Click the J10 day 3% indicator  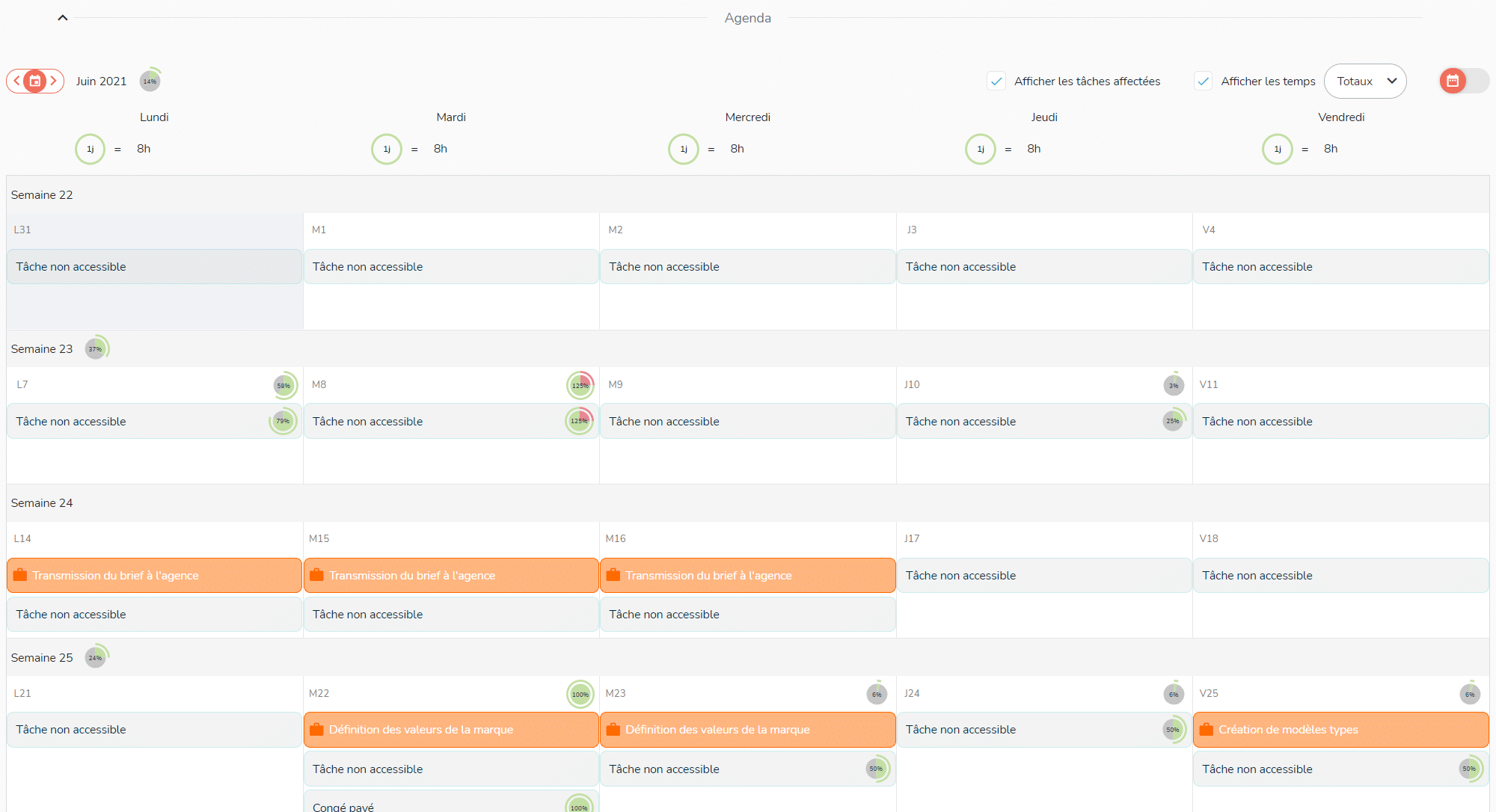(1174, 385)
